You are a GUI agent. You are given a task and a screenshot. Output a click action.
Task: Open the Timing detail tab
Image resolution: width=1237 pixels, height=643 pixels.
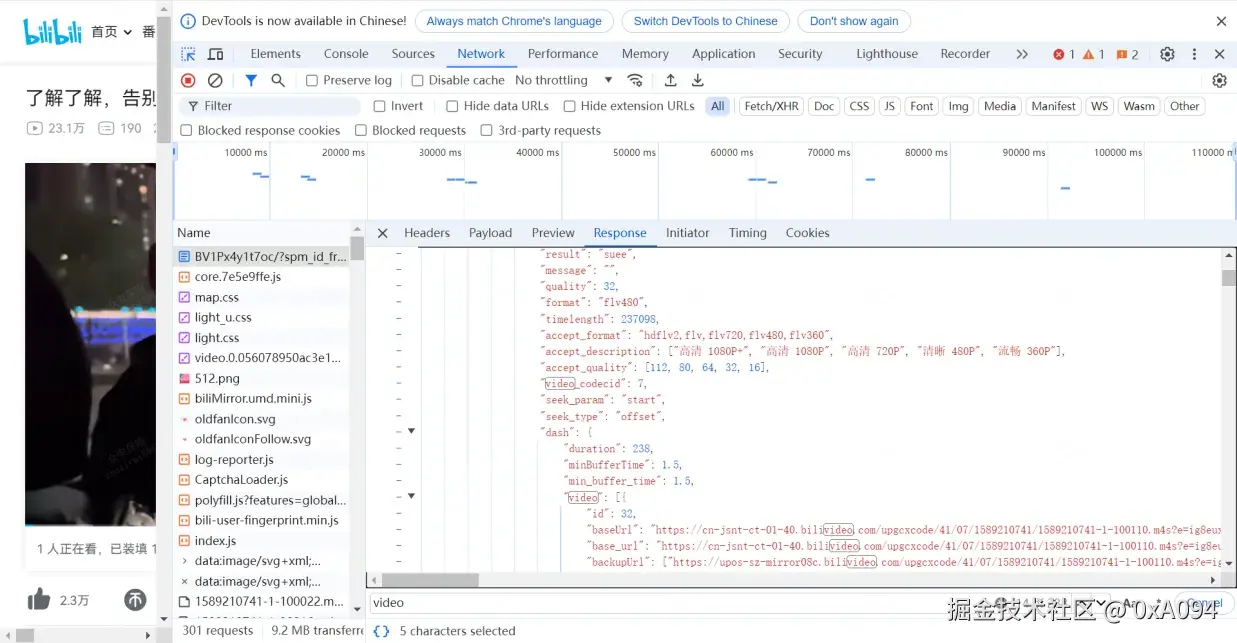click(x=747, y=233)
